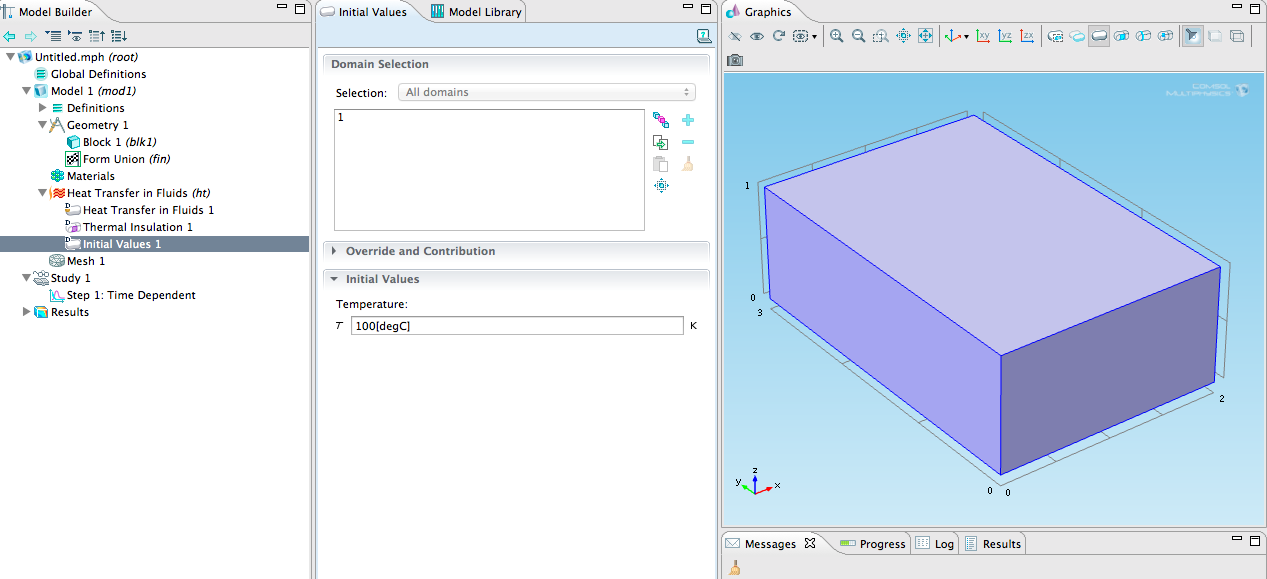Viewport: 1267px width, 579px height.
Task: Select Step 1: Time Dependent node
Action: click(x=130, y=295)
